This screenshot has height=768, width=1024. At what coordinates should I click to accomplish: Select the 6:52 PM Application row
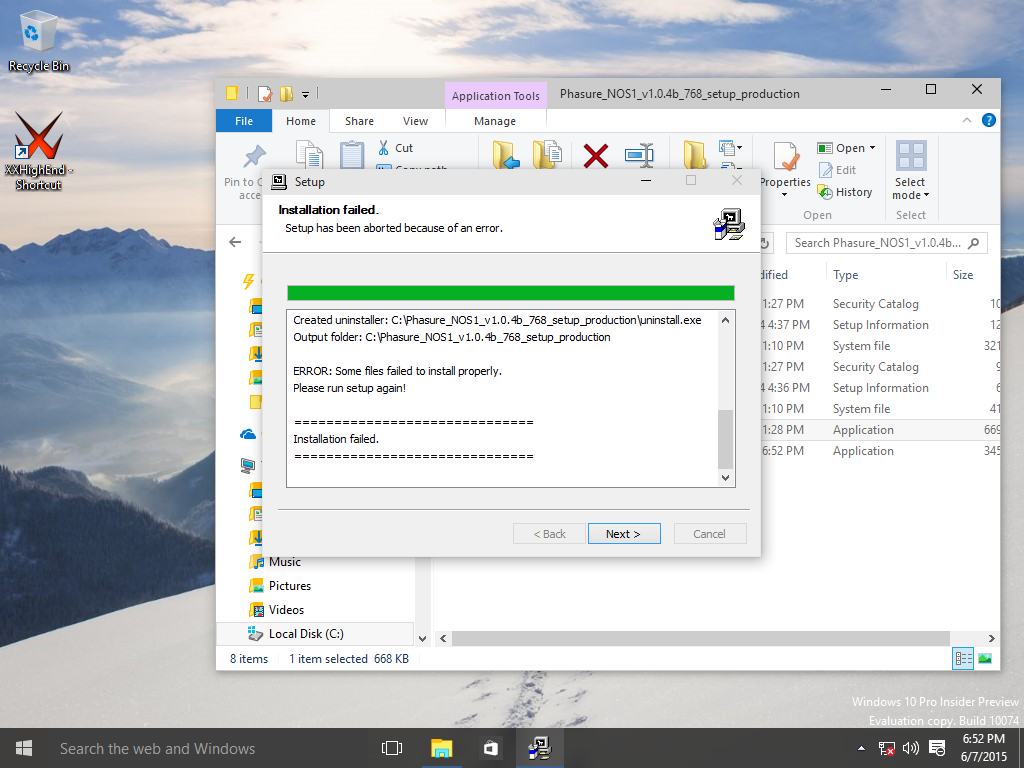[880, 451]
